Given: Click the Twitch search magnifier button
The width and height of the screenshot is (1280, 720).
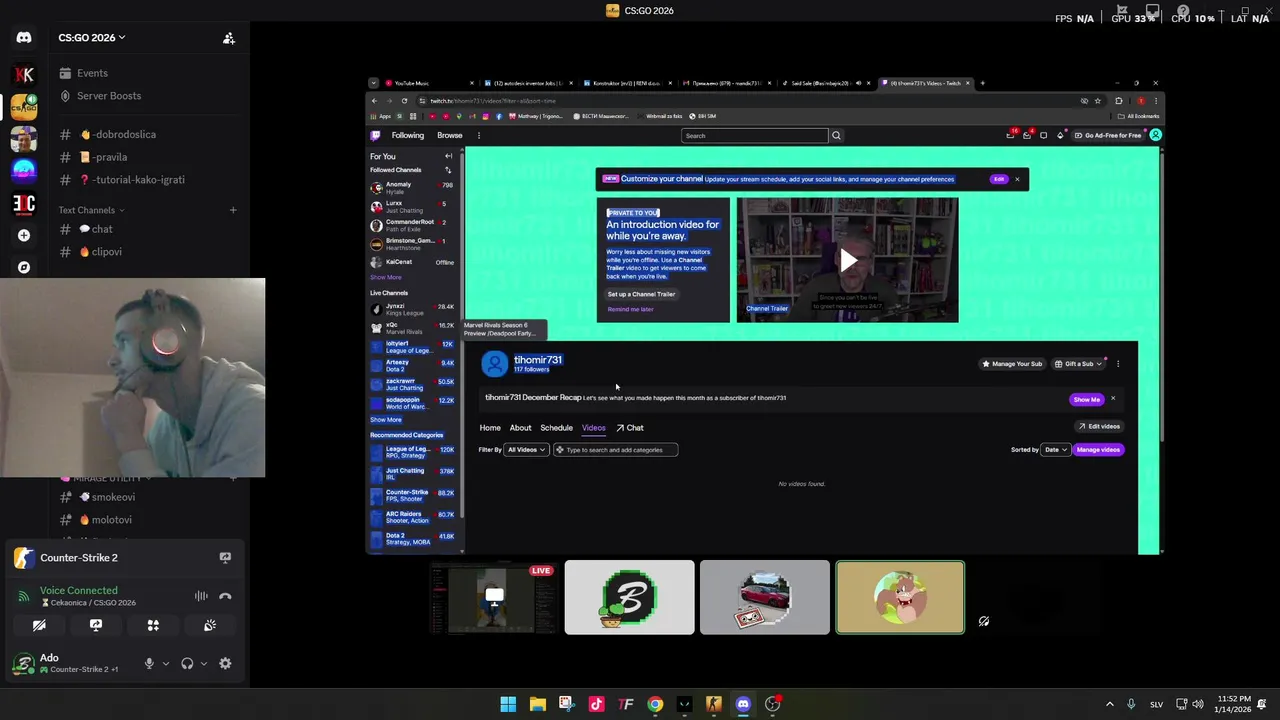Looking at the screenshot, I should coord(836,135).
